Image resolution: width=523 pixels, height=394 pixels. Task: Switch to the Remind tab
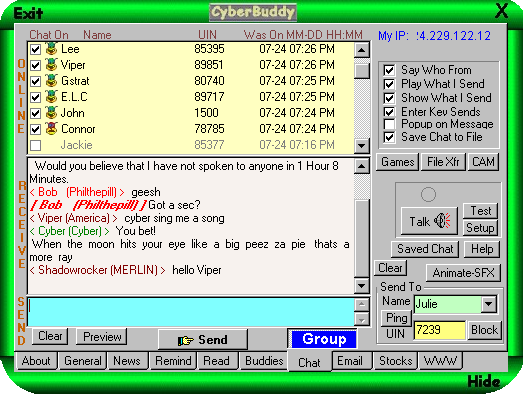(x=173, y=361)
